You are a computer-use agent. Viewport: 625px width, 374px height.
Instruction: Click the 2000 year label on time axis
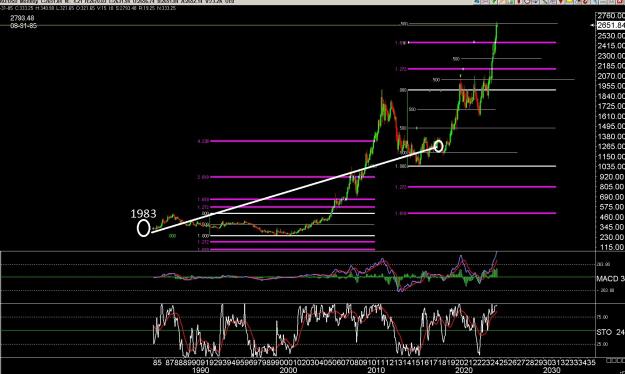(x=289, y=370)
